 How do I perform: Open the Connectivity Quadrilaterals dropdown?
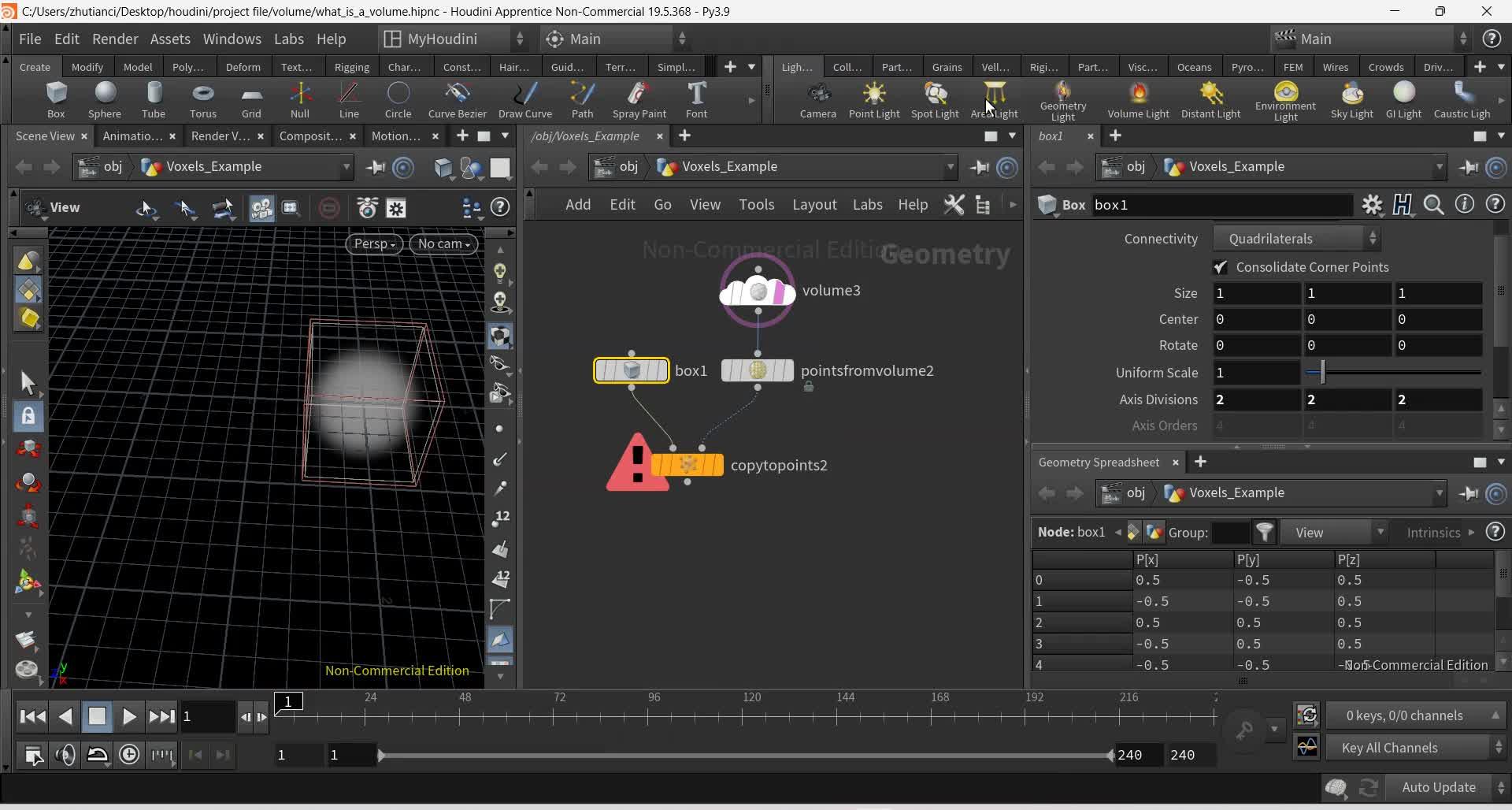(1296, 239)
